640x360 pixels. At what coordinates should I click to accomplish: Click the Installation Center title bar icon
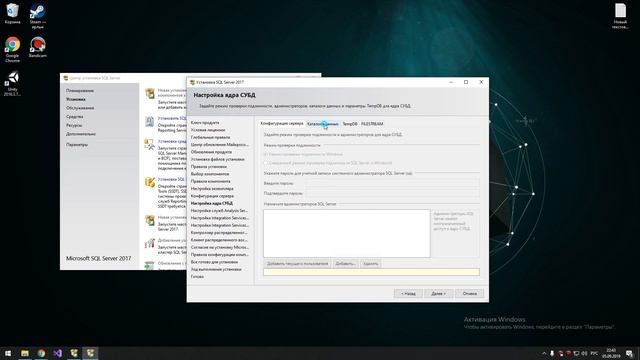(65, 78)
